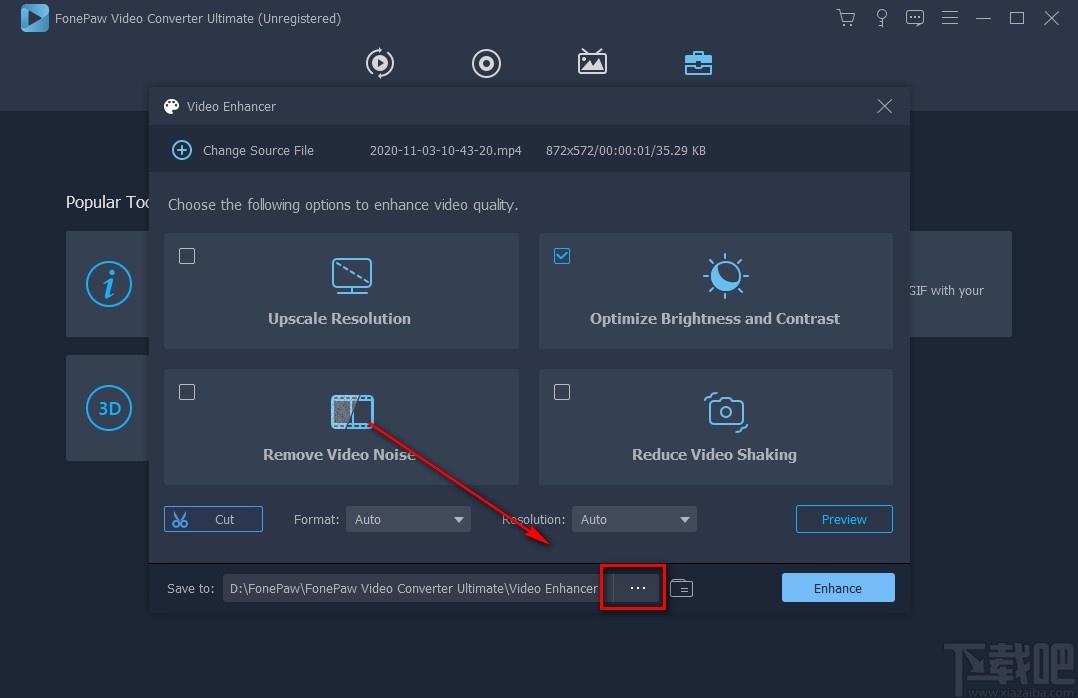Click the Upscale Resolution label

point(339,318)
